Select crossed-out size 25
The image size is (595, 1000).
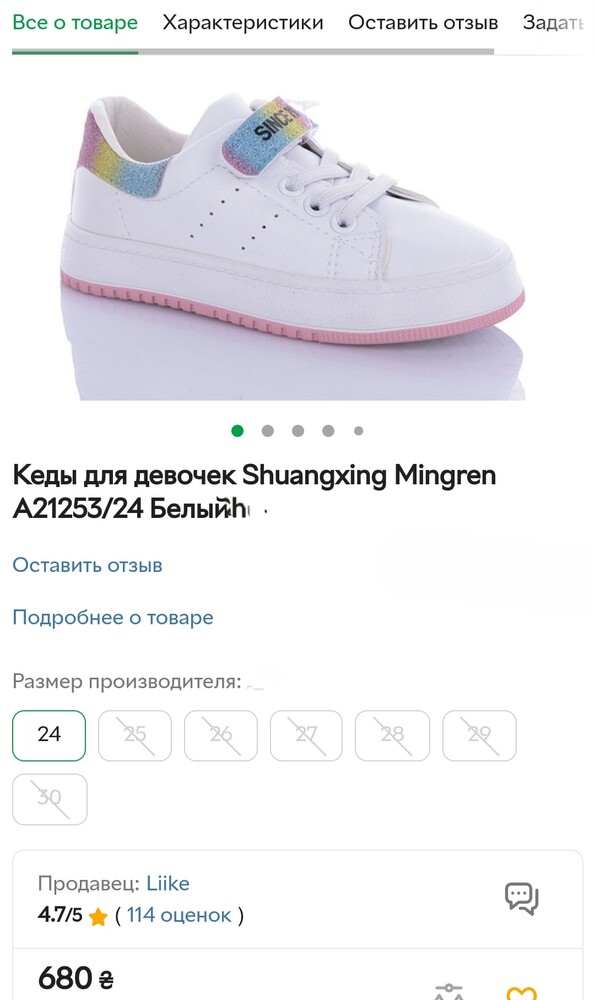(x=135, y=735)
